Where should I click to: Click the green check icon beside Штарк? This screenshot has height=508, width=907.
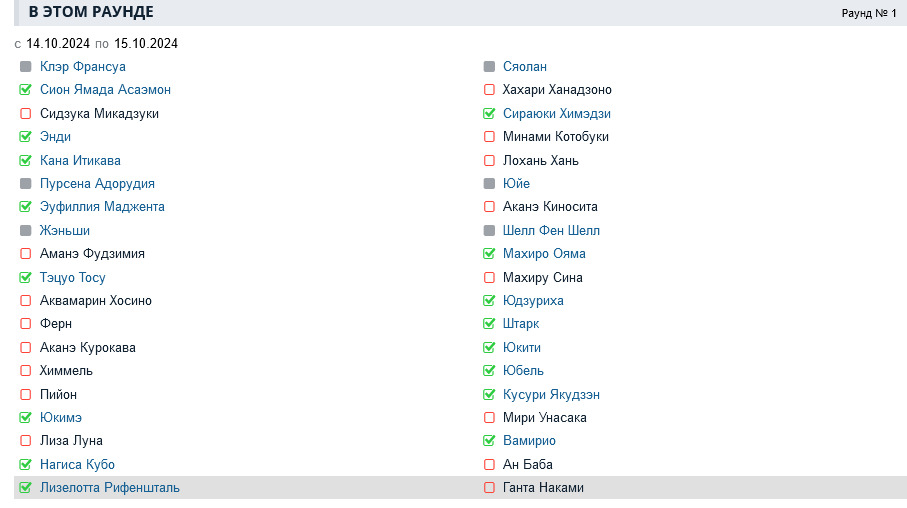(x=489, y=324)
